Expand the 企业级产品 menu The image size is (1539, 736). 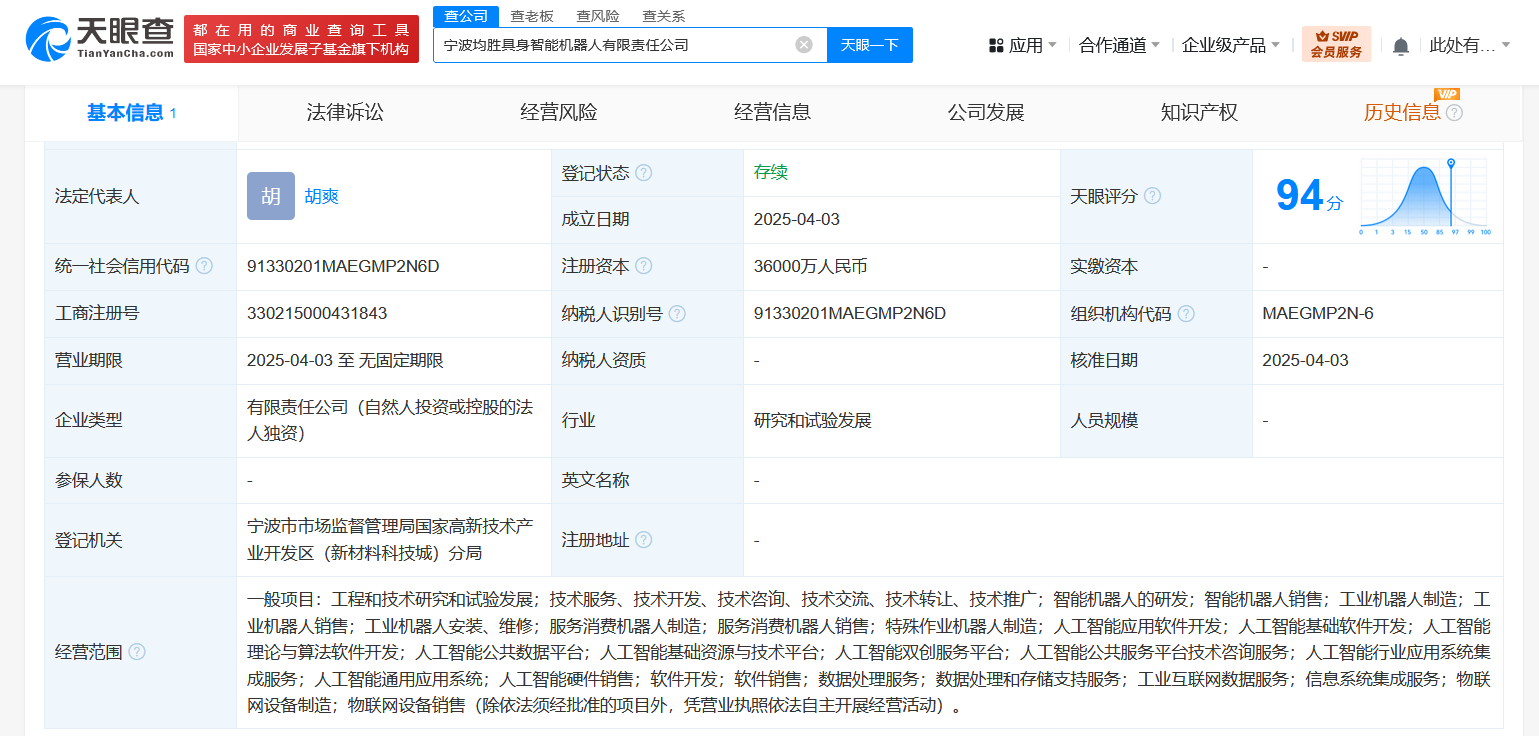pos(1230,45)
